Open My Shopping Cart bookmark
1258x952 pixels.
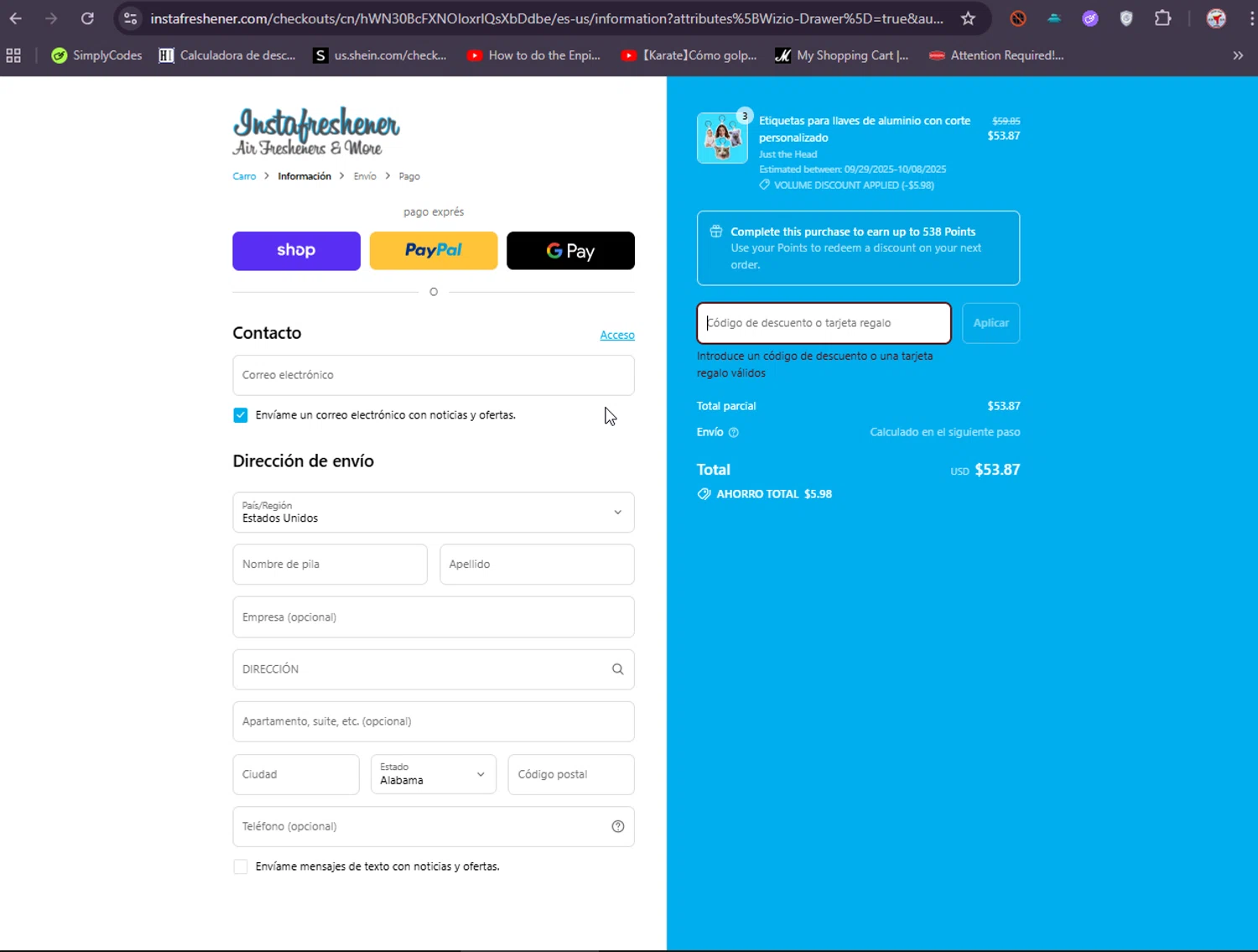[x=842, y=55]
